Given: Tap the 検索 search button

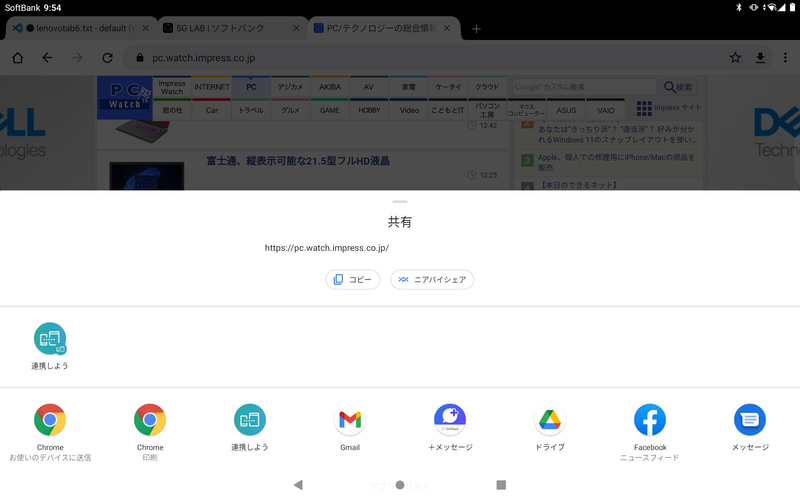Looking at the screenshot, I should coord(679,87).
